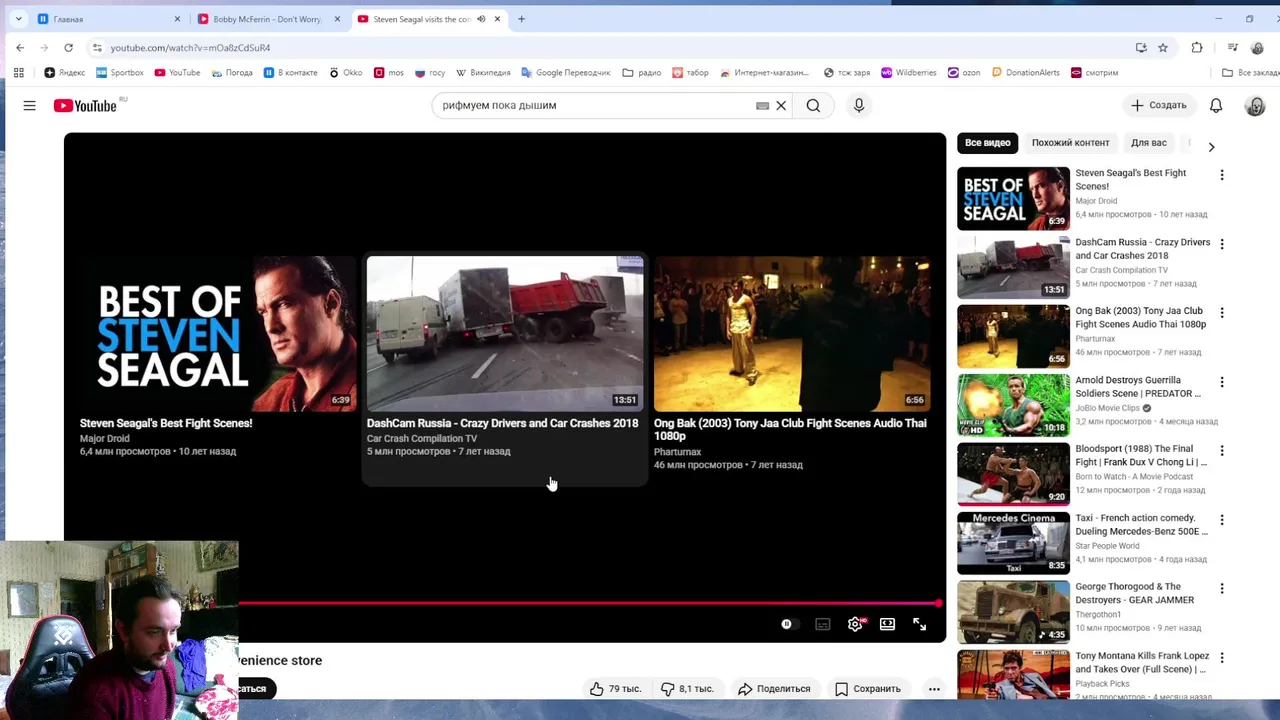The image size is (1280, 720).
Task: Run search with the magnifier button
Action: pos(813,105)
